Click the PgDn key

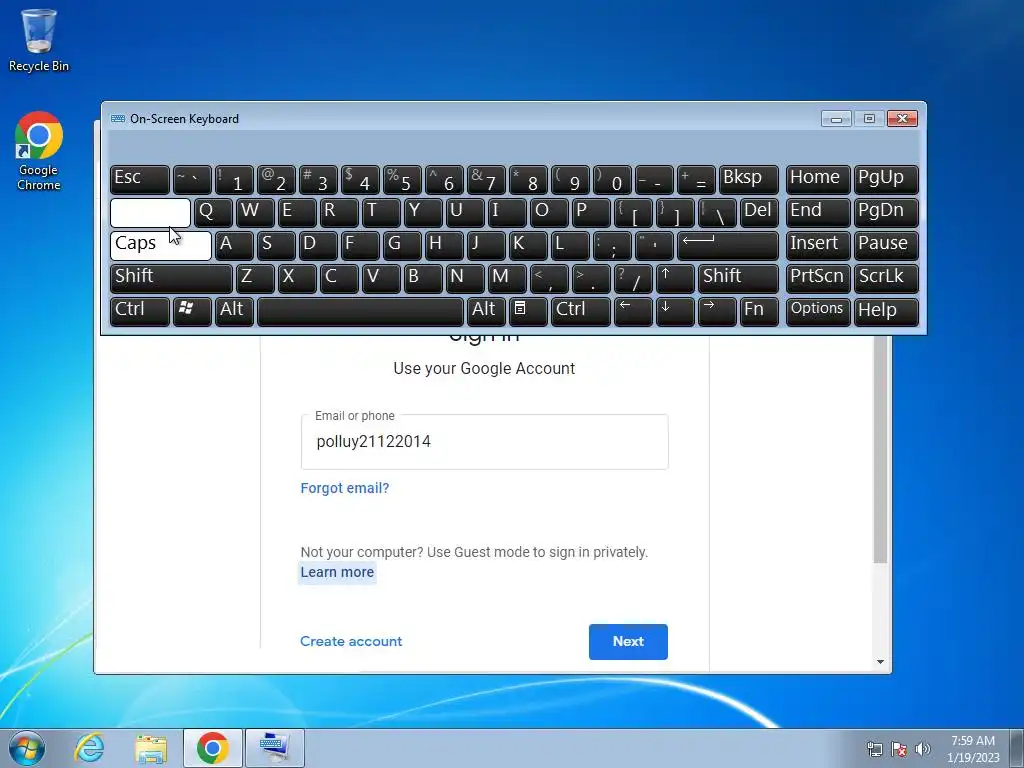pos(886,212)
